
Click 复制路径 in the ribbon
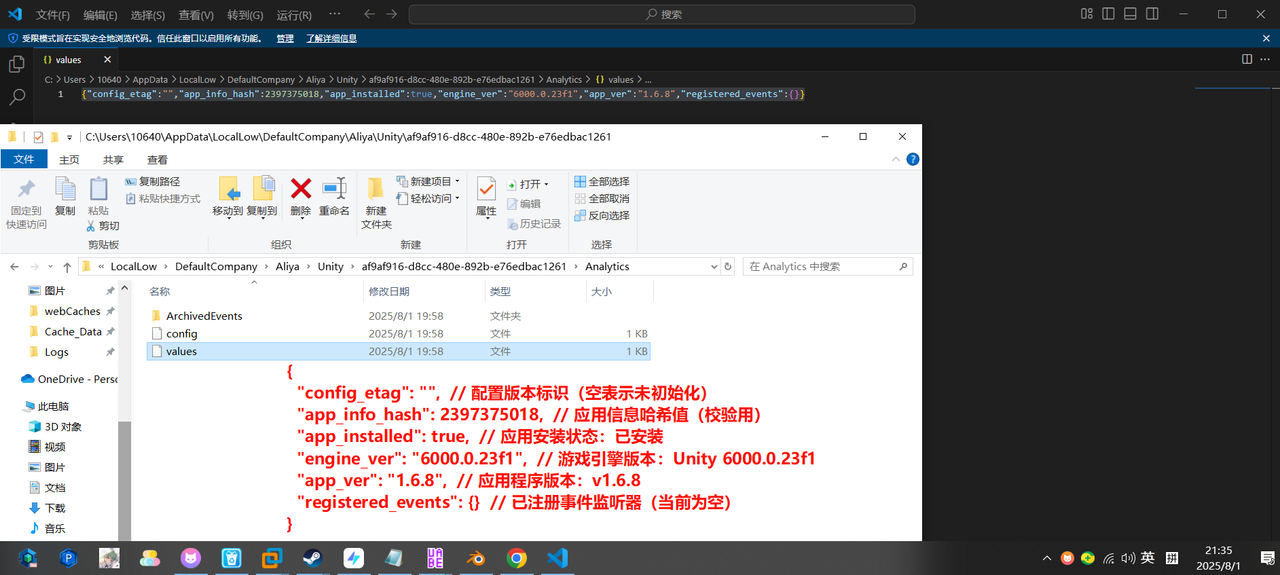pos(152,181)
